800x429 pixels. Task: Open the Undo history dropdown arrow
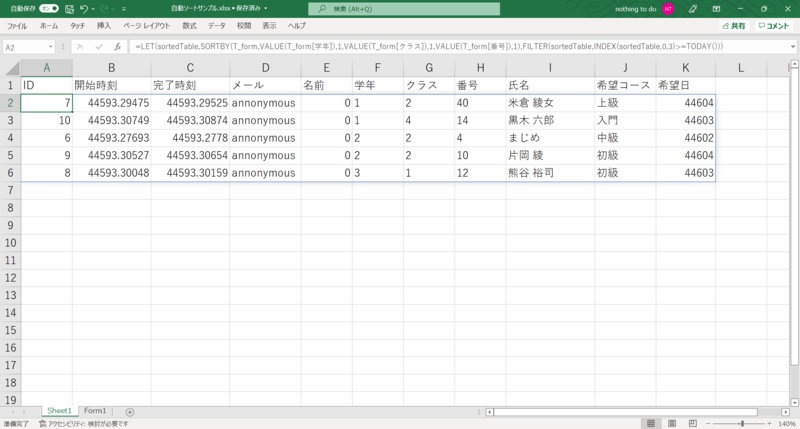click(x=93, y=9)
